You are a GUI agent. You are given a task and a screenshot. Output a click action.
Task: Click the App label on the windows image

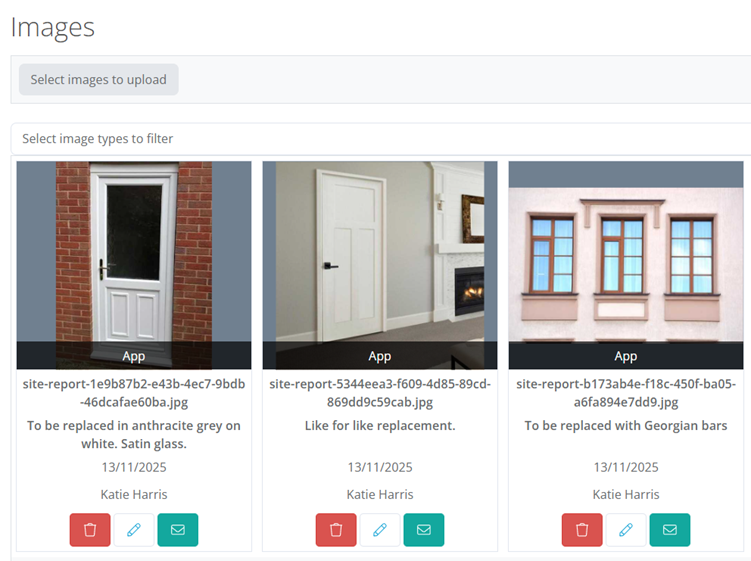pos(626,356)
